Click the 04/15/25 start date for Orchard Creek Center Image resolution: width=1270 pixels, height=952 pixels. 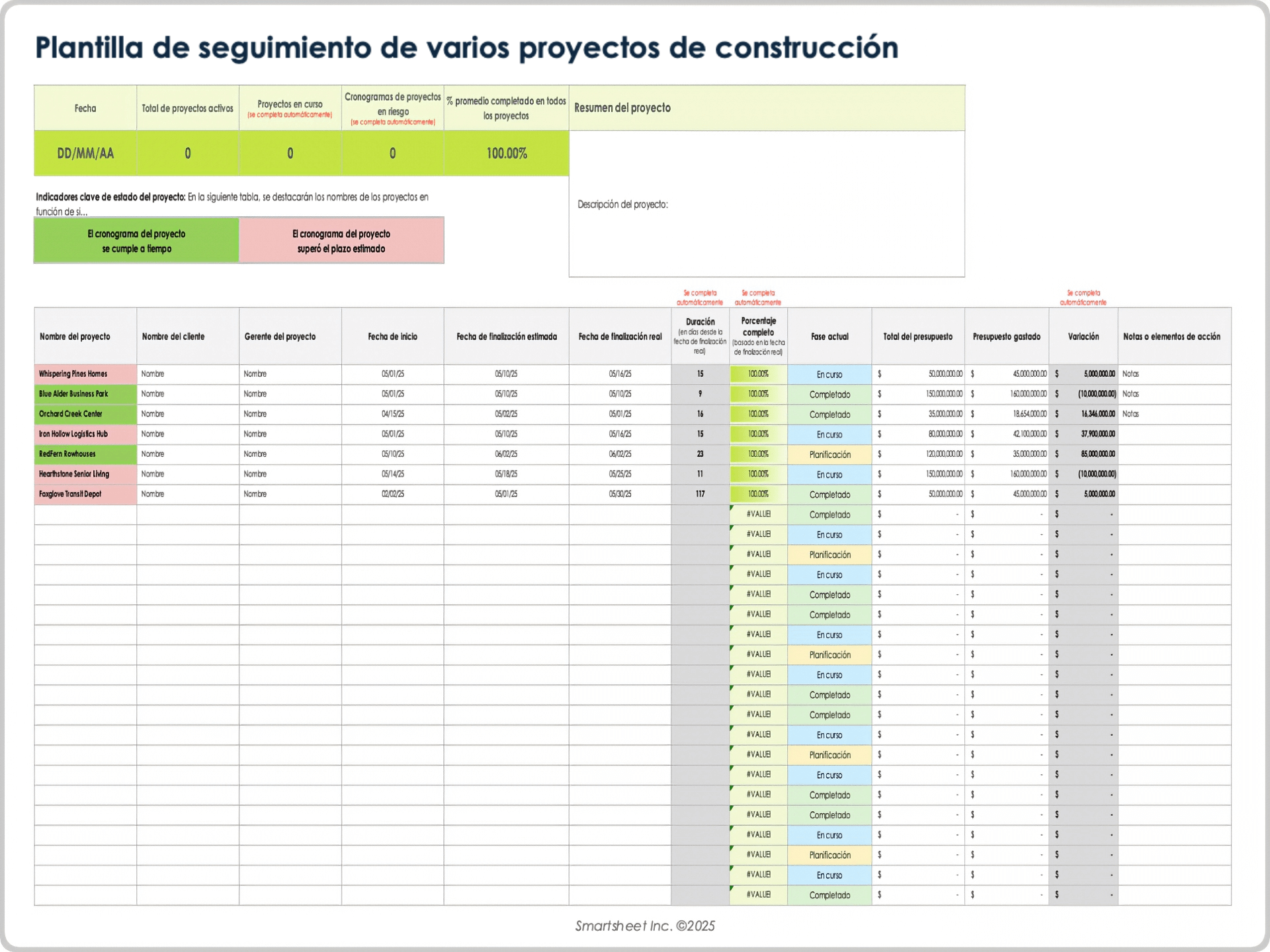tap(392, 414)
